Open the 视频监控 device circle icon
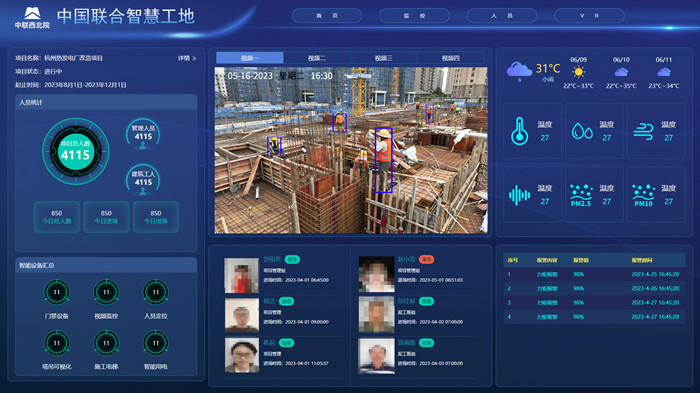Screen dimensions: 700x393 click(x=106, y=292)
